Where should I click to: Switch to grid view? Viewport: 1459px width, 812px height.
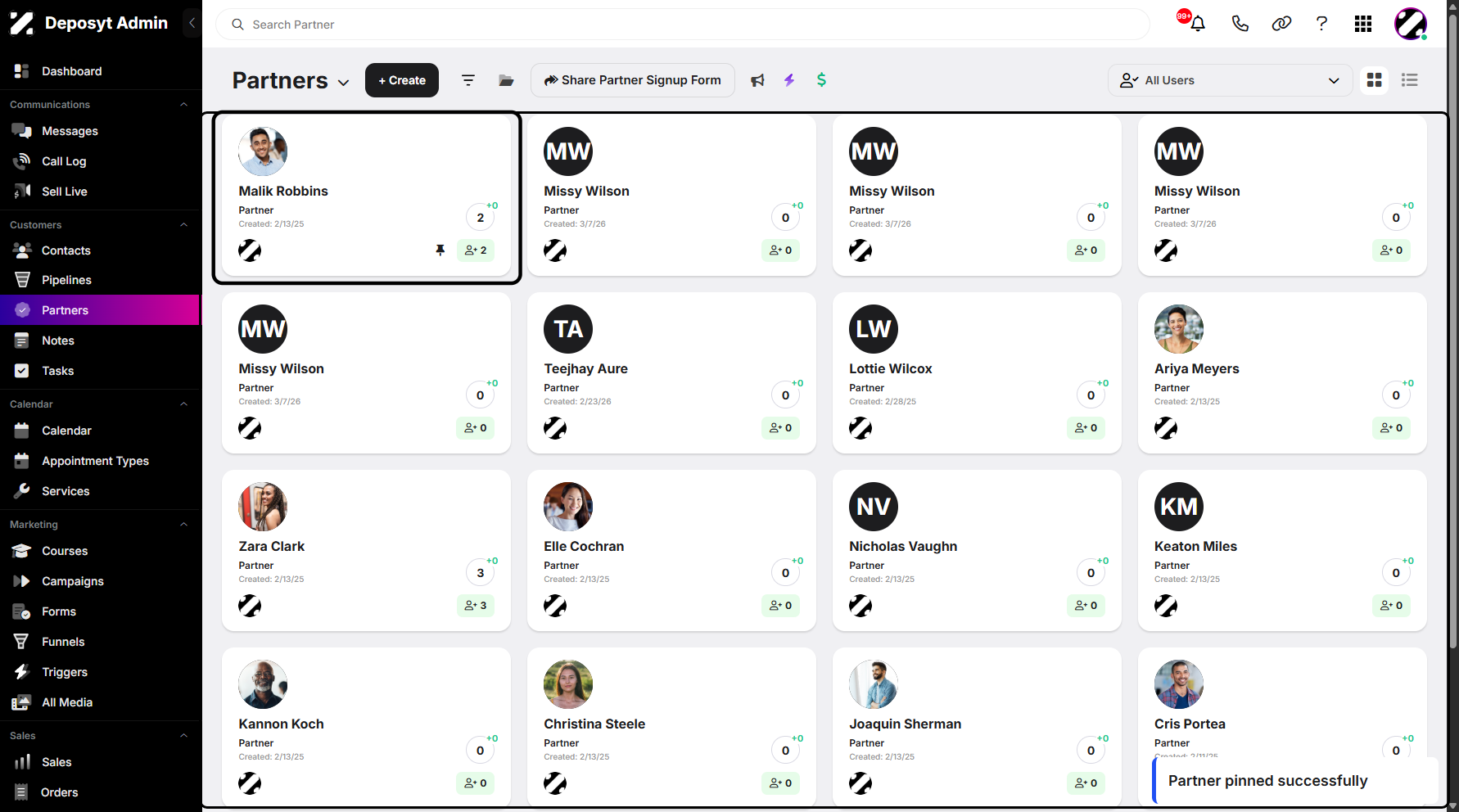tap(1375, 80)
